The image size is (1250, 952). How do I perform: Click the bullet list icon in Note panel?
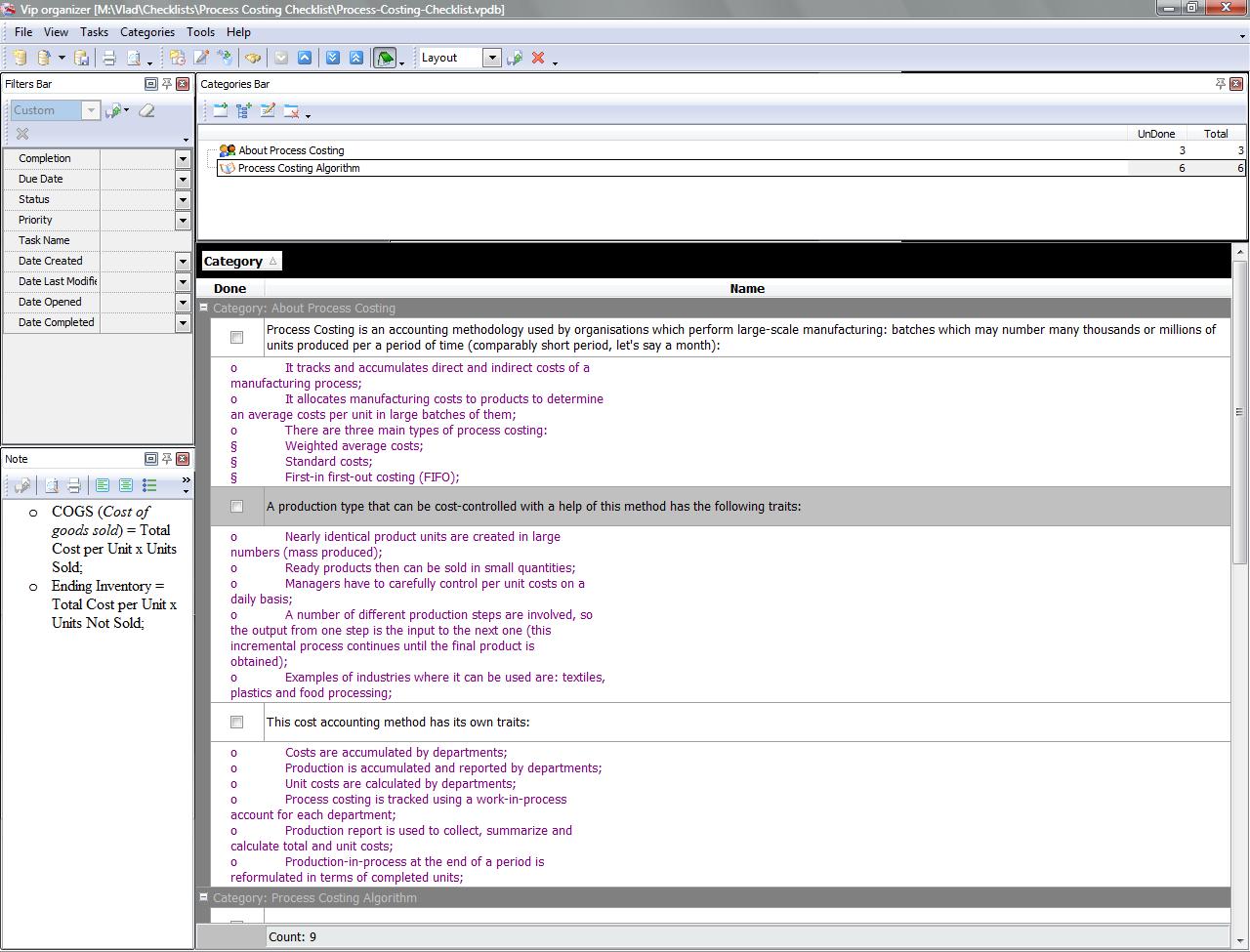point(149,485)
